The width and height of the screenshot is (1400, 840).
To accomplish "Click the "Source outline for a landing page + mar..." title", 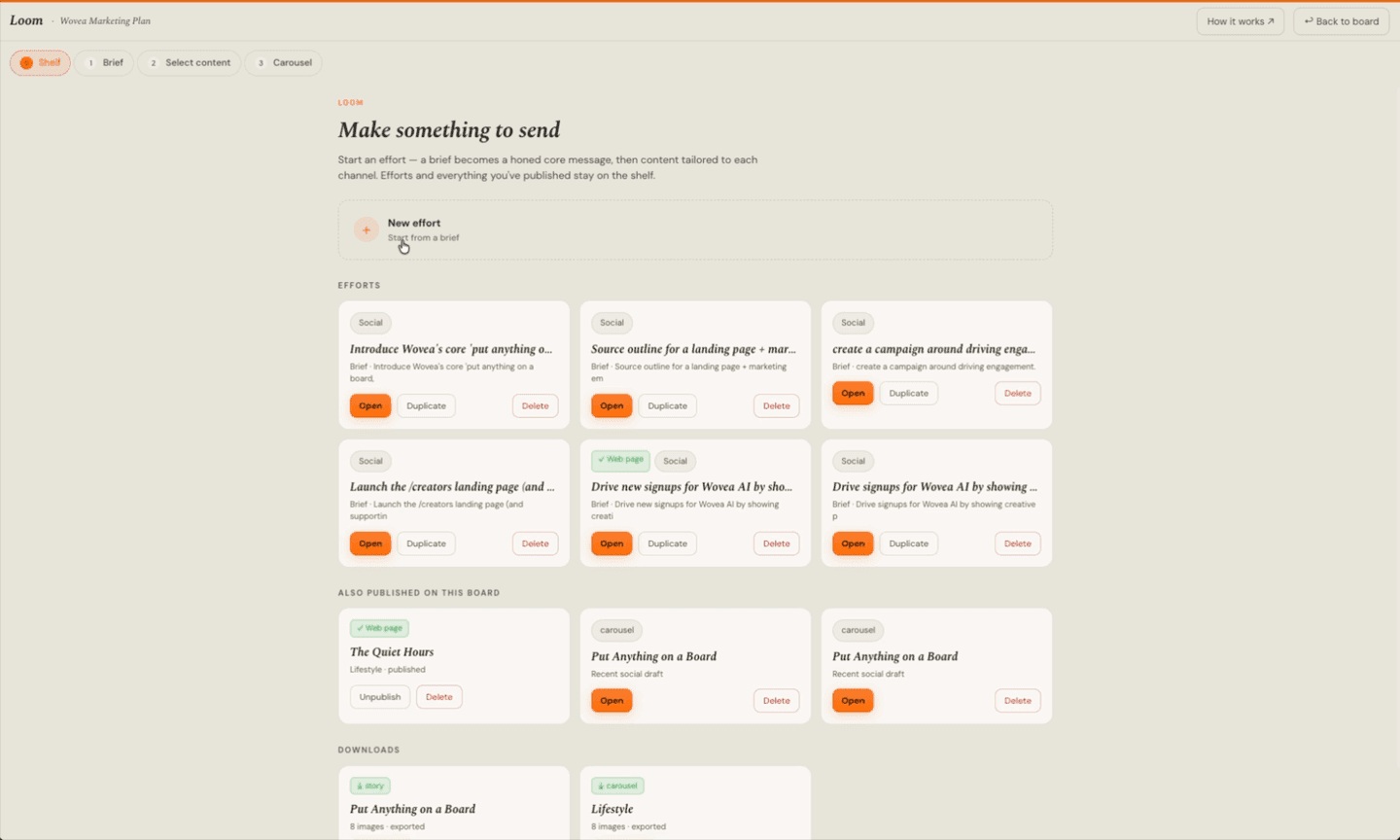I will pyautogui.click(x=693, y=349).
